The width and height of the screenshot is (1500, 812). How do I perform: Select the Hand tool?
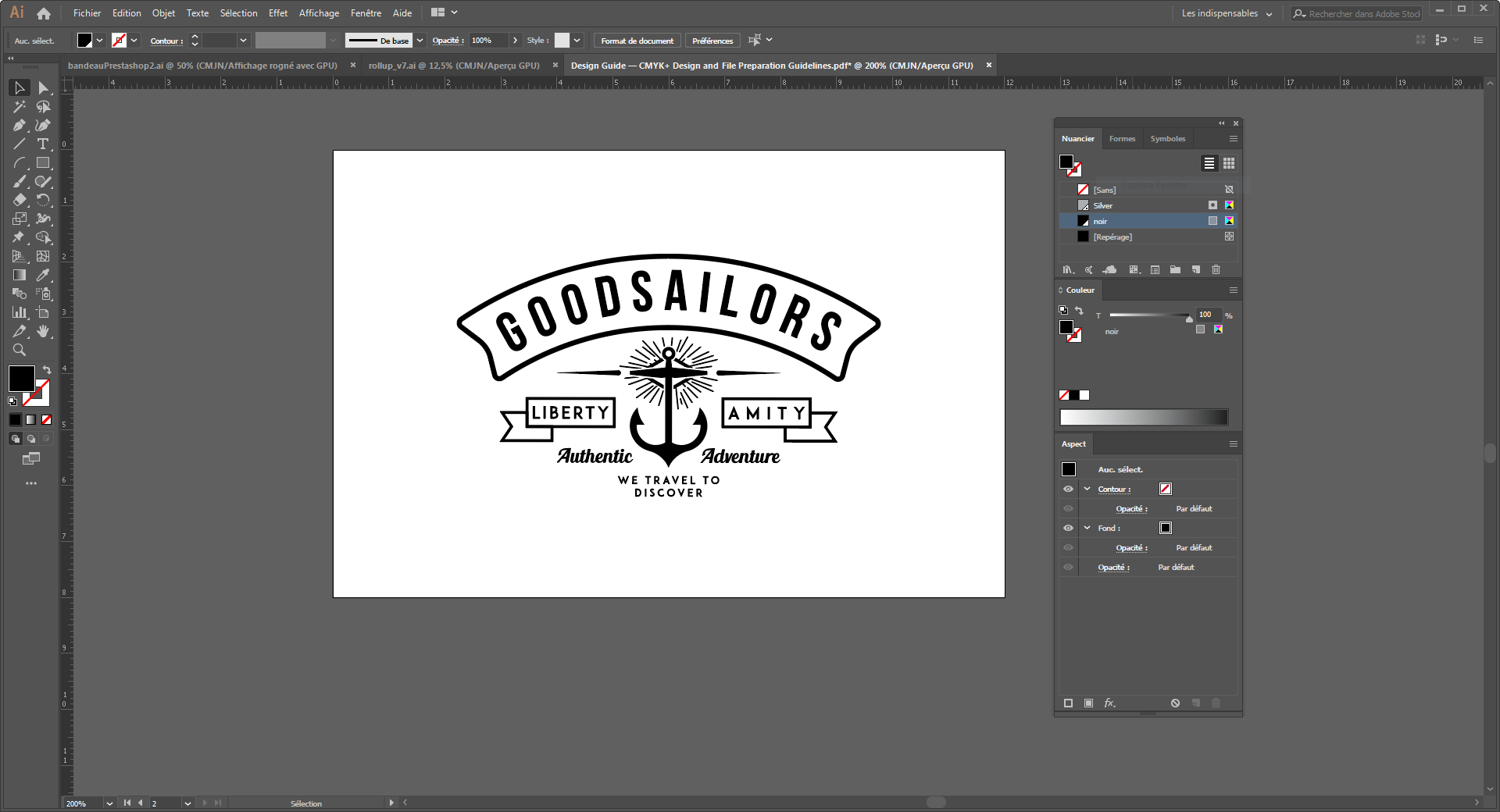[43, 332]
